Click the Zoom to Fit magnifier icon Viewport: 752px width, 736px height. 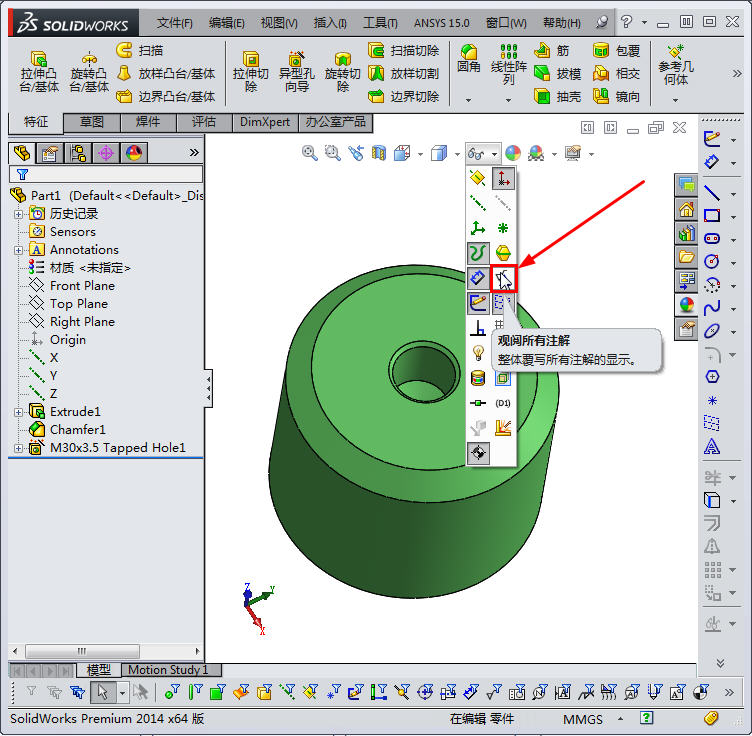coord(310,153)
